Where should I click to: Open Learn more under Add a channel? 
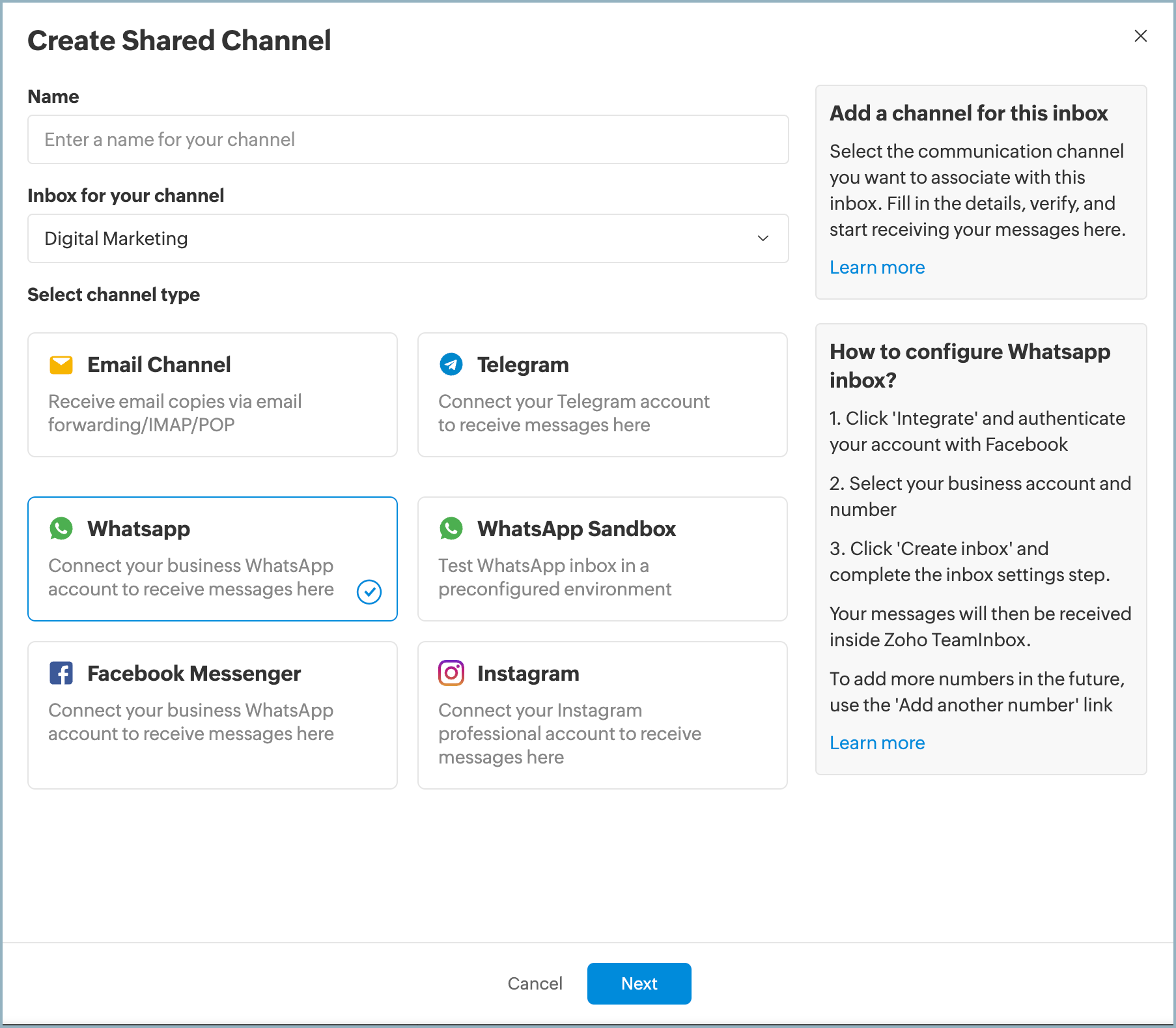click(x=876, y=267)
